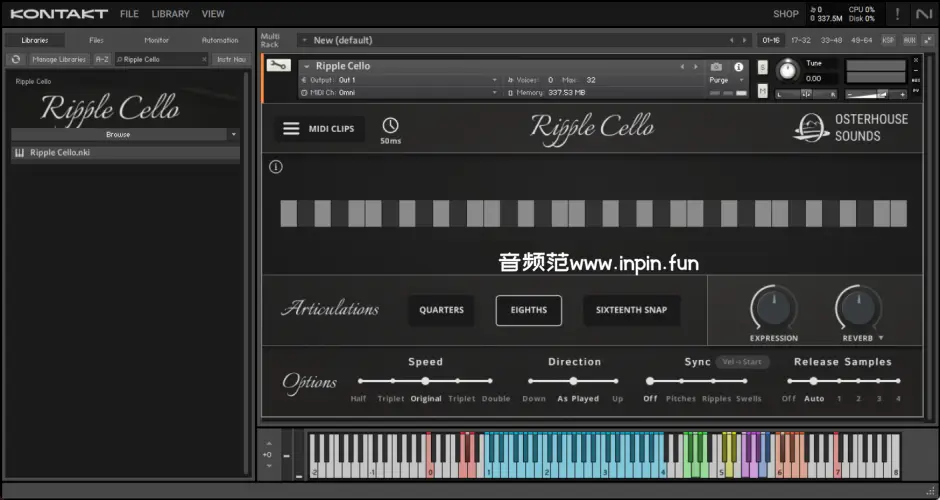
Task: Open the MIDI Clips hamburger menu
Action: coord(291,129)
